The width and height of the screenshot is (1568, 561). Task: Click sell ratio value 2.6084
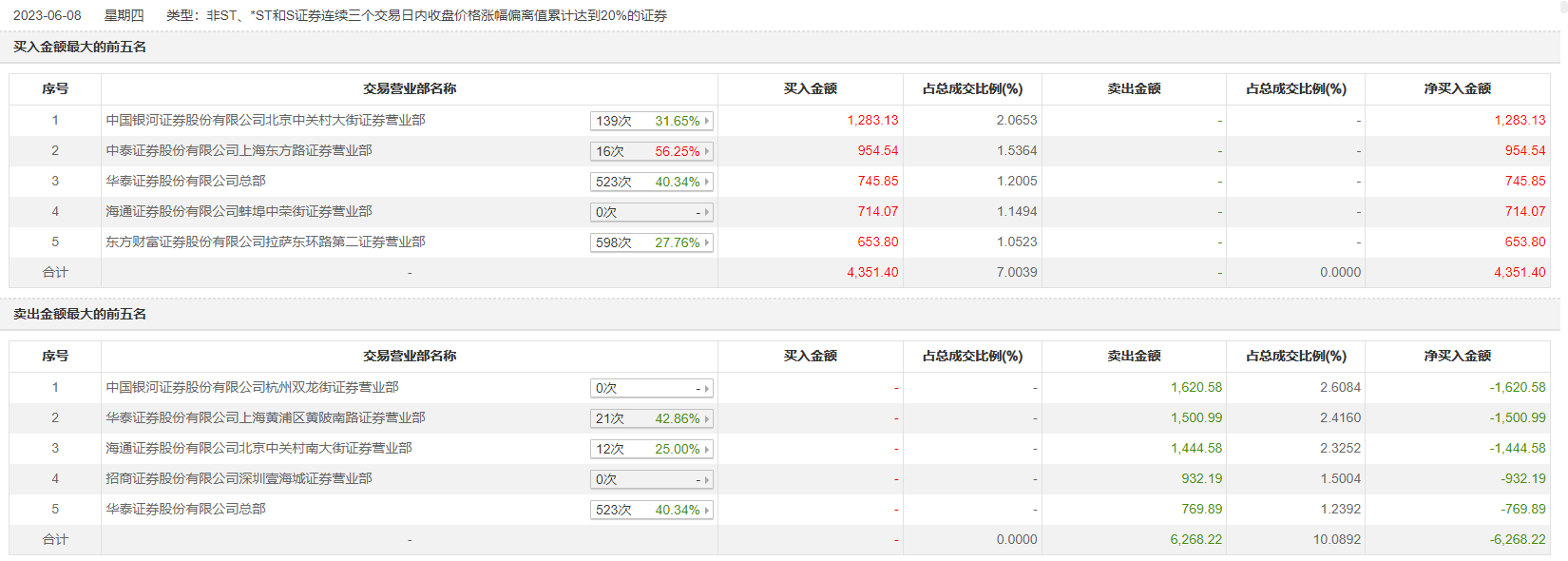coord(1340,387)
